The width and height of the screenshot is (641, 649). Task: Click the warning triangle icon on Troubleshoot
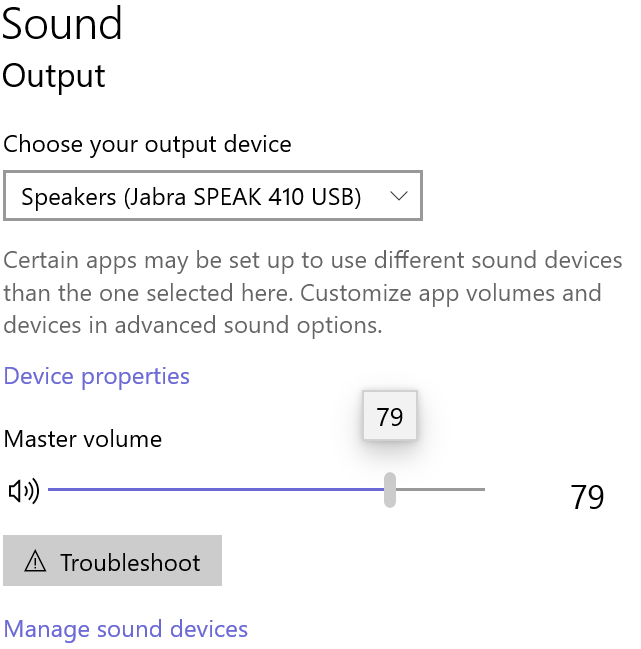click(x=36, y=562)
